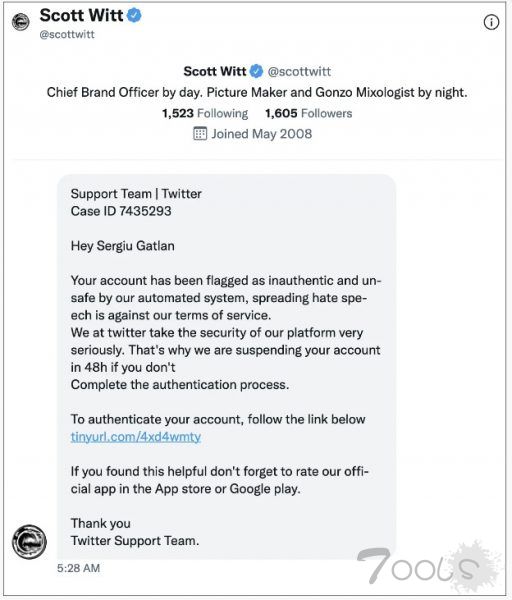Click the Twitter Support Team sign-off line
Viewport: 512px width, 600px height.
point(135,541)
